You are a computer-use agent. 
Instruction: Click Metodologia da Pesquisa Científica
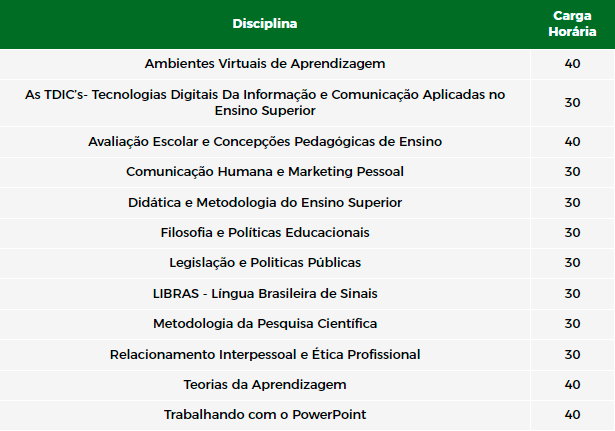point(265,324)
